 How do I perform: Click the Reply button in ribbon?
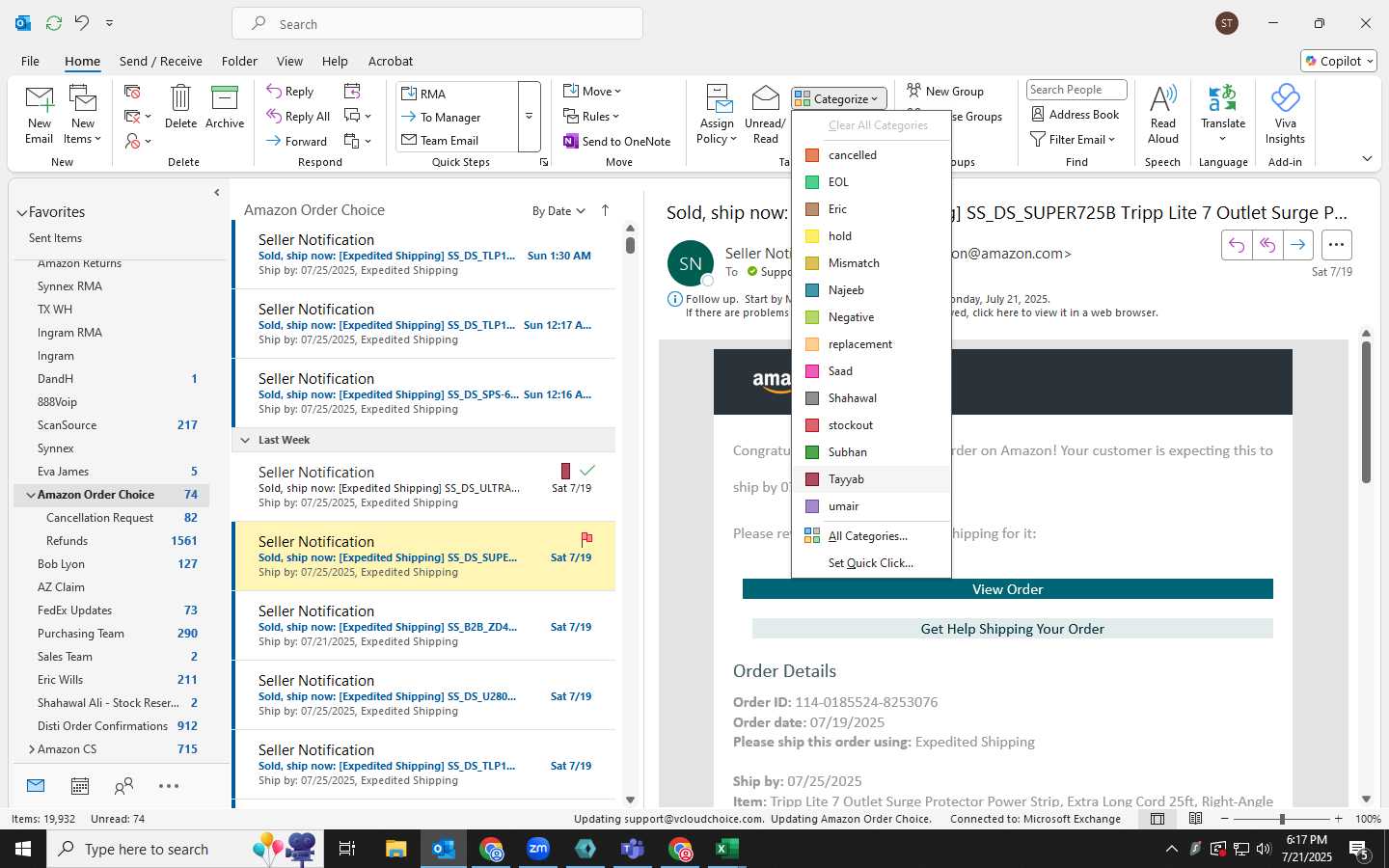pyautogui.click(x=290, y=91)
